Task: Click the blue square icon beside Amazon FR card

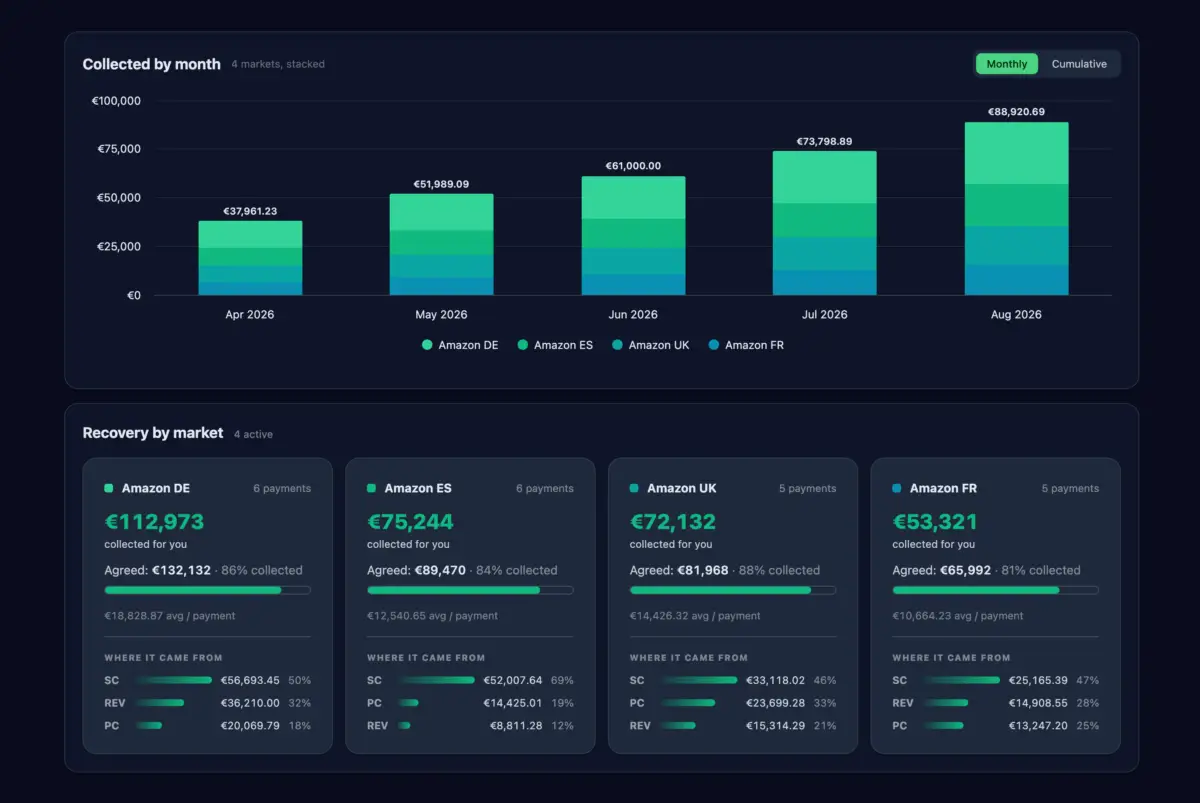Action: [897, 488]
